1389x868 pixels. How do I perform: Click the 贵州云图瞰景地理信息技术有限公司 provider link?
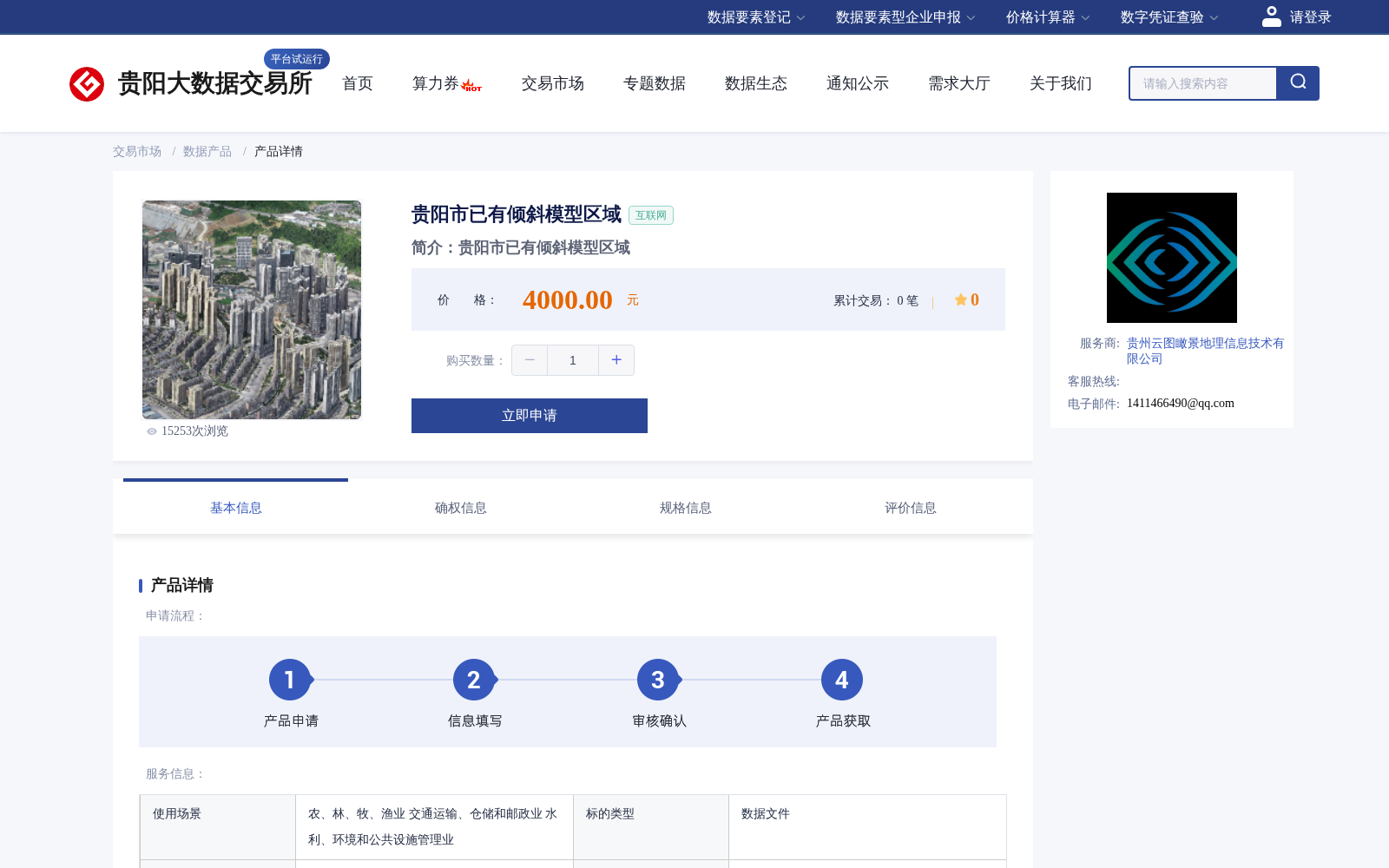coord(1205,351)
